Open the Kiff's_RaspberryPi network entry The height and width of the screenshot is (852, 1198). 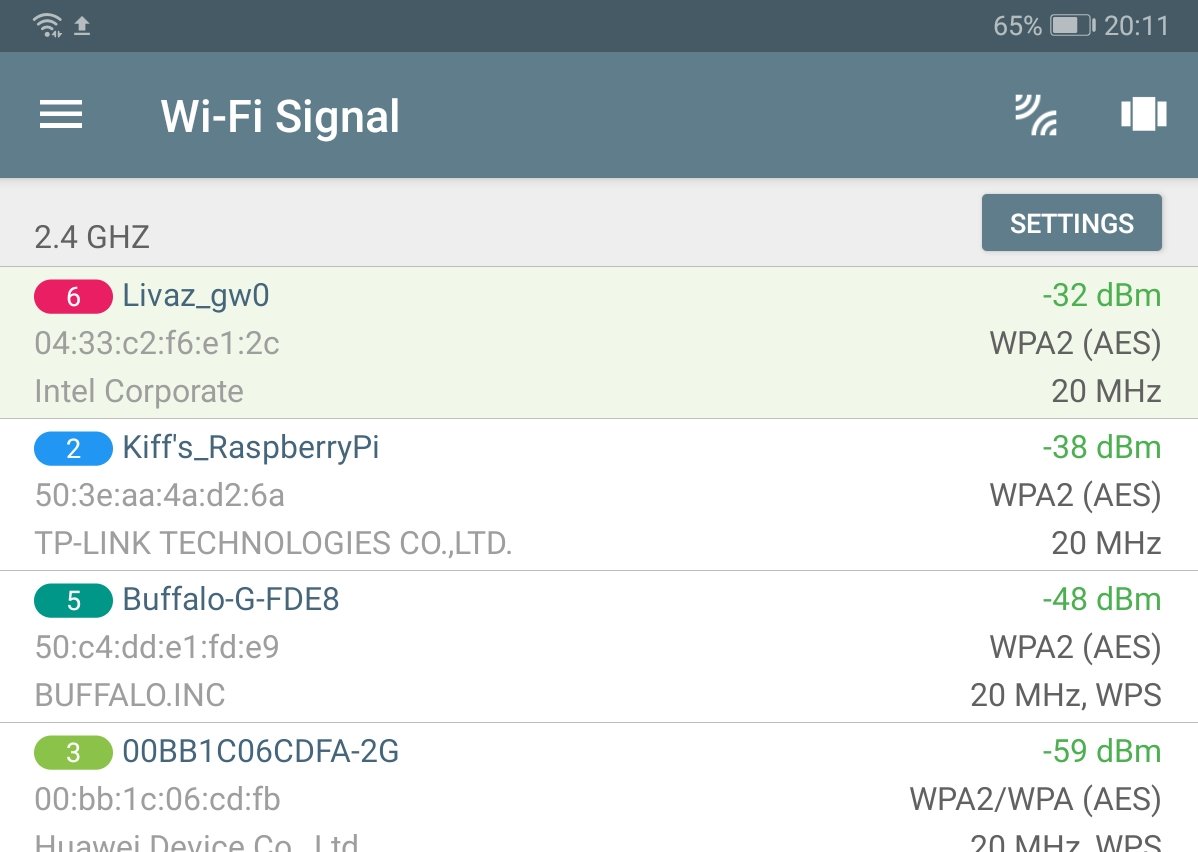[599, 494]
